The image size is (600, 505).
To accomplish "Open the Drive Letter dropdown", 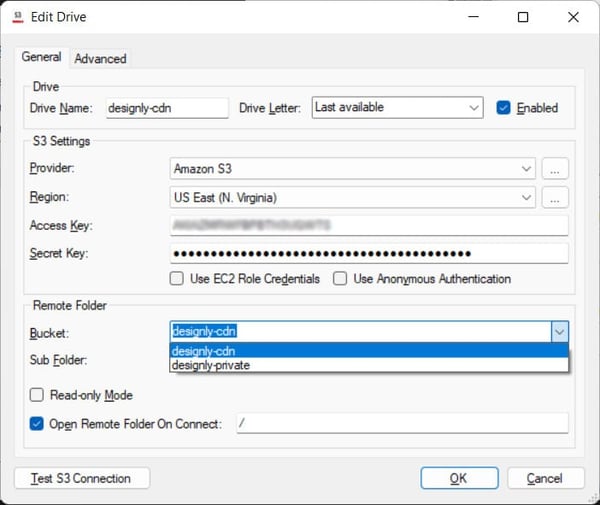I will (397, 108).
